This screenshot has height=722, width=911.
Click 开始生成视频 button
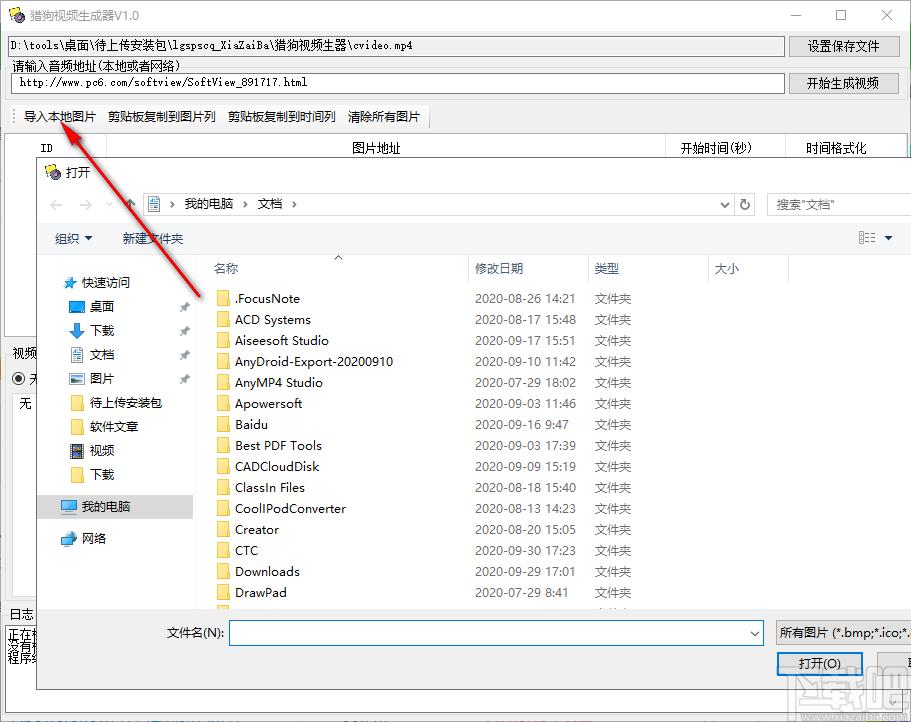pyautogui.click(x=844, y=83)
